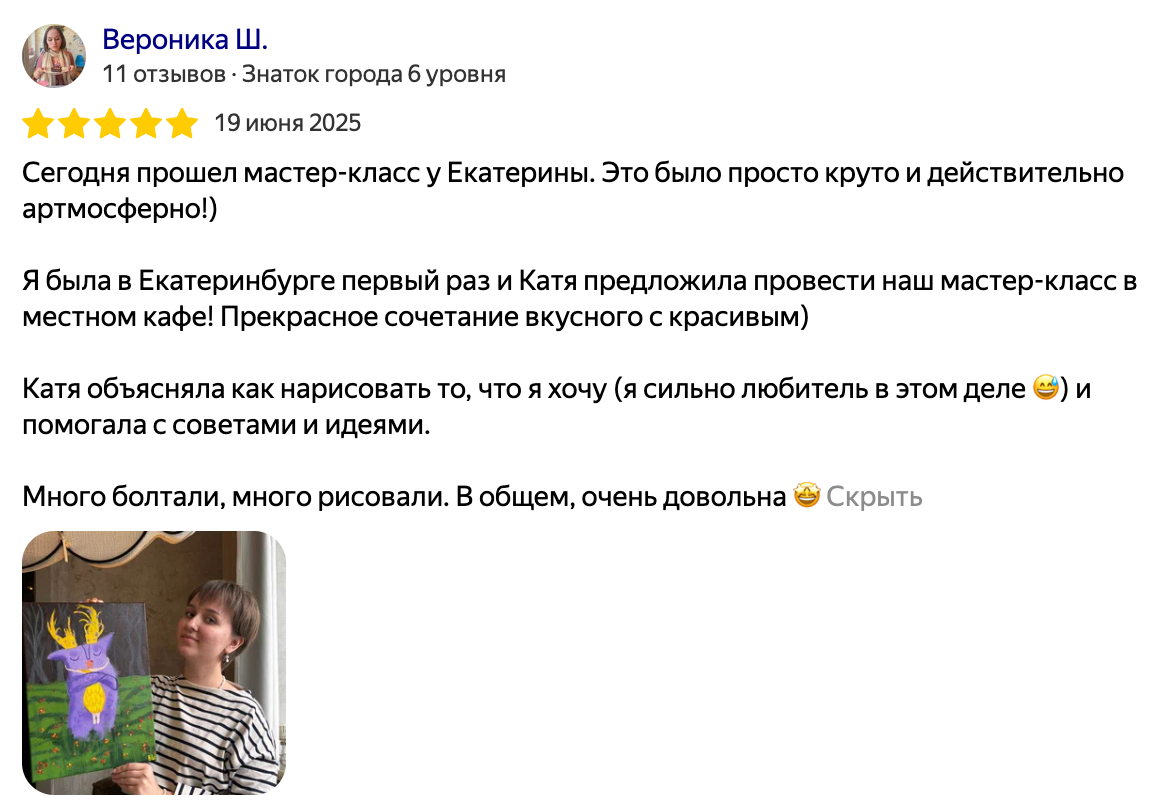
Task: Click the review date 19 июня 2025
Action: tap(288, 124)
